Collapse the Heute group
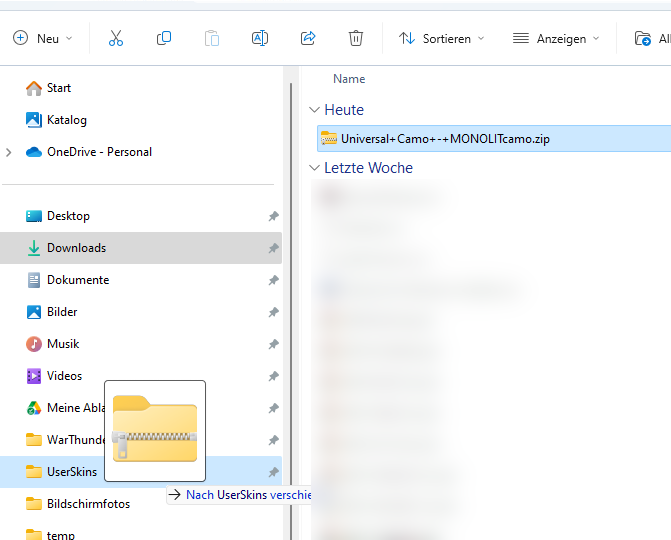The image size is (671, 540). (x=315, y=110)
